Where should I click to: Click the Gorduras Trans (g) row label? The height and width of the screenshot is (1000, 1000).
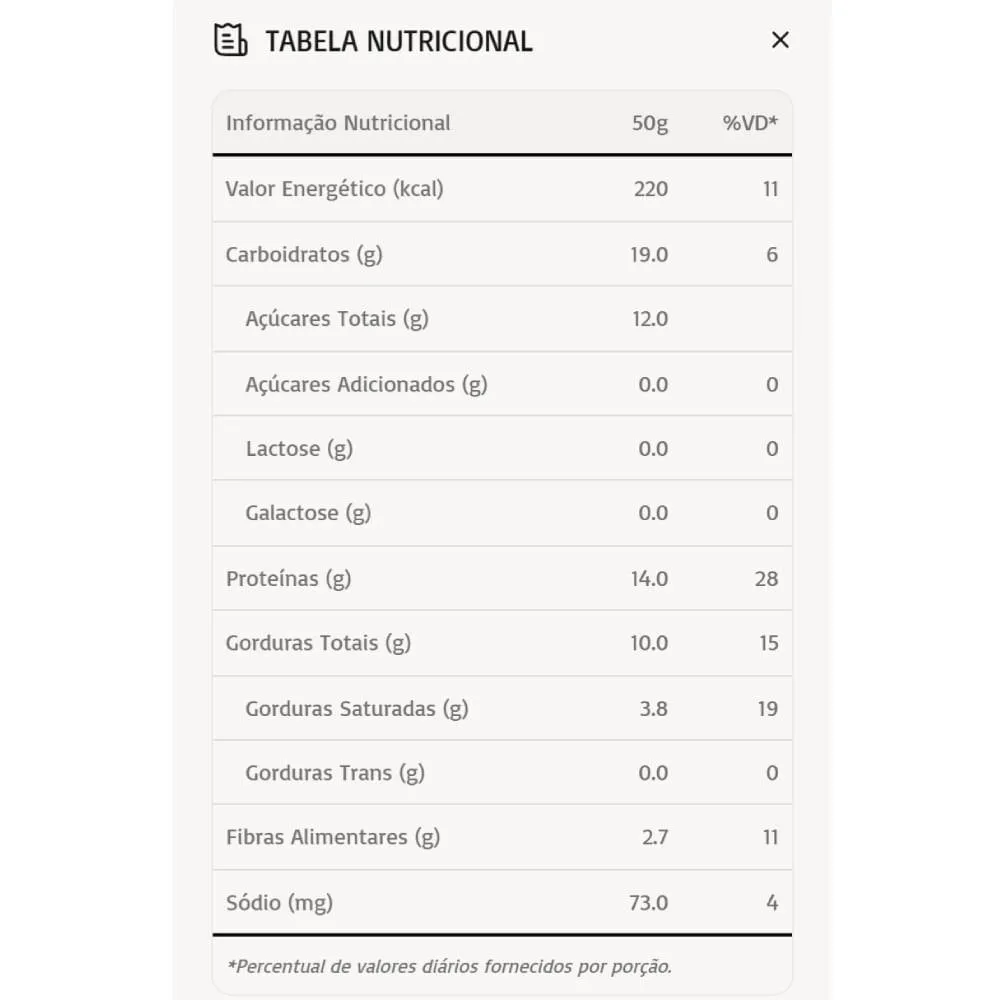click(335, 773)
